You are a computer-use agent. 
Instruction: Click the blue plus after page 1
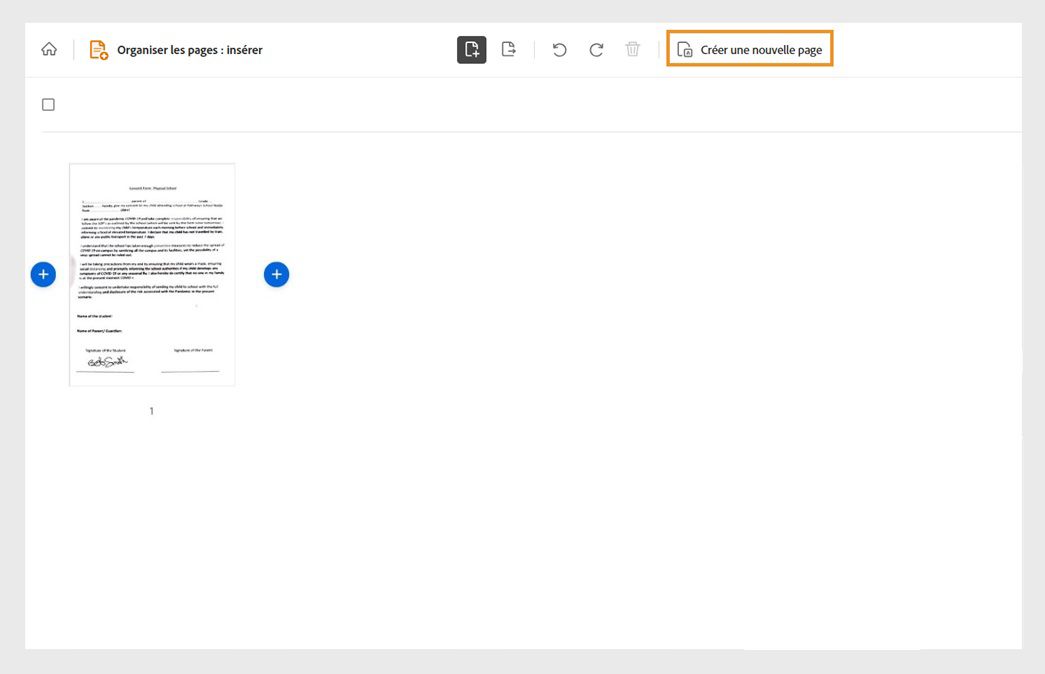277,273
